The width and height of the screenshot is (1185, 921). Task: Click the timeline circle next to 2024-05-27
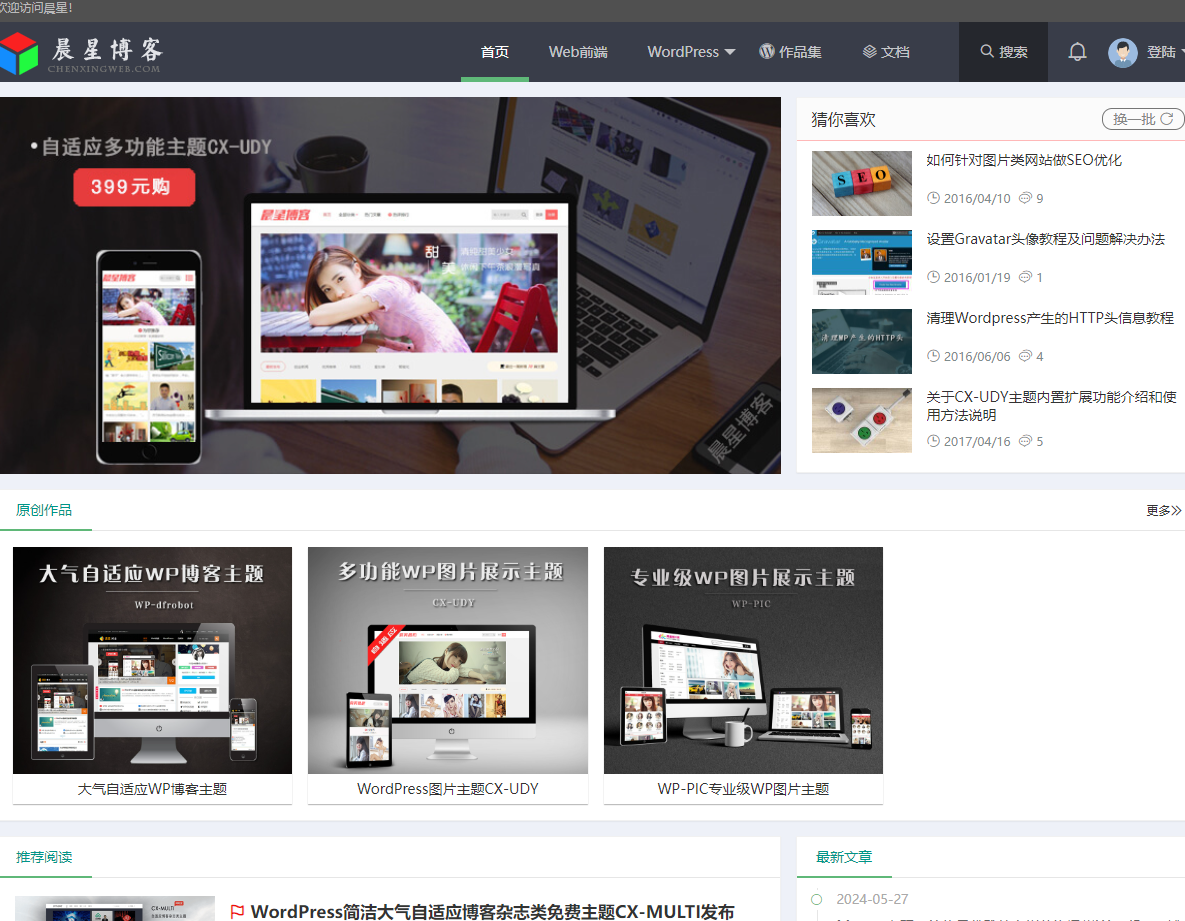tap(816, 899)
